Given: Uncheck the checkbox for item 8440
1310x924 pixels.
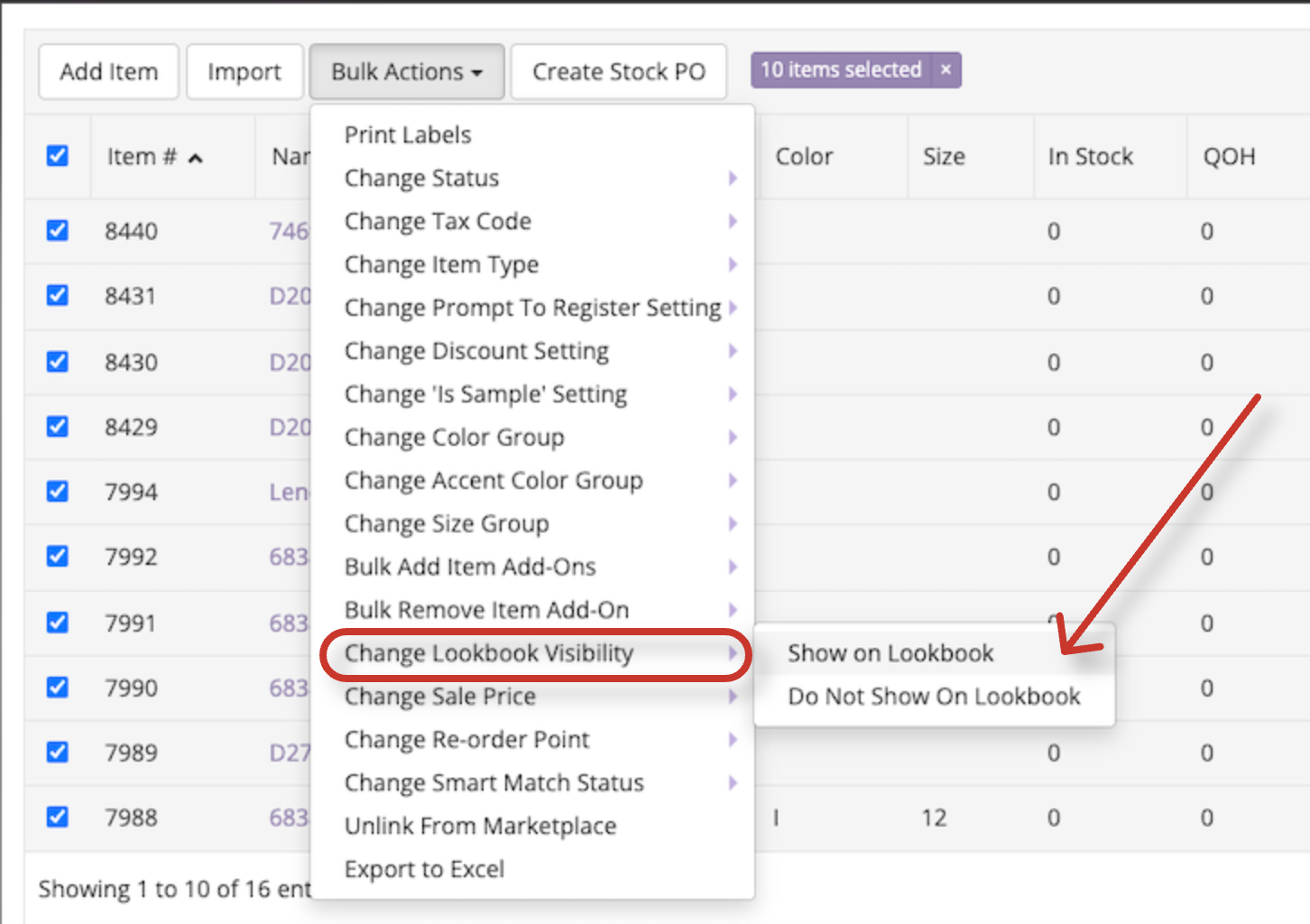Looking at the screenshot, I should 57,230.
